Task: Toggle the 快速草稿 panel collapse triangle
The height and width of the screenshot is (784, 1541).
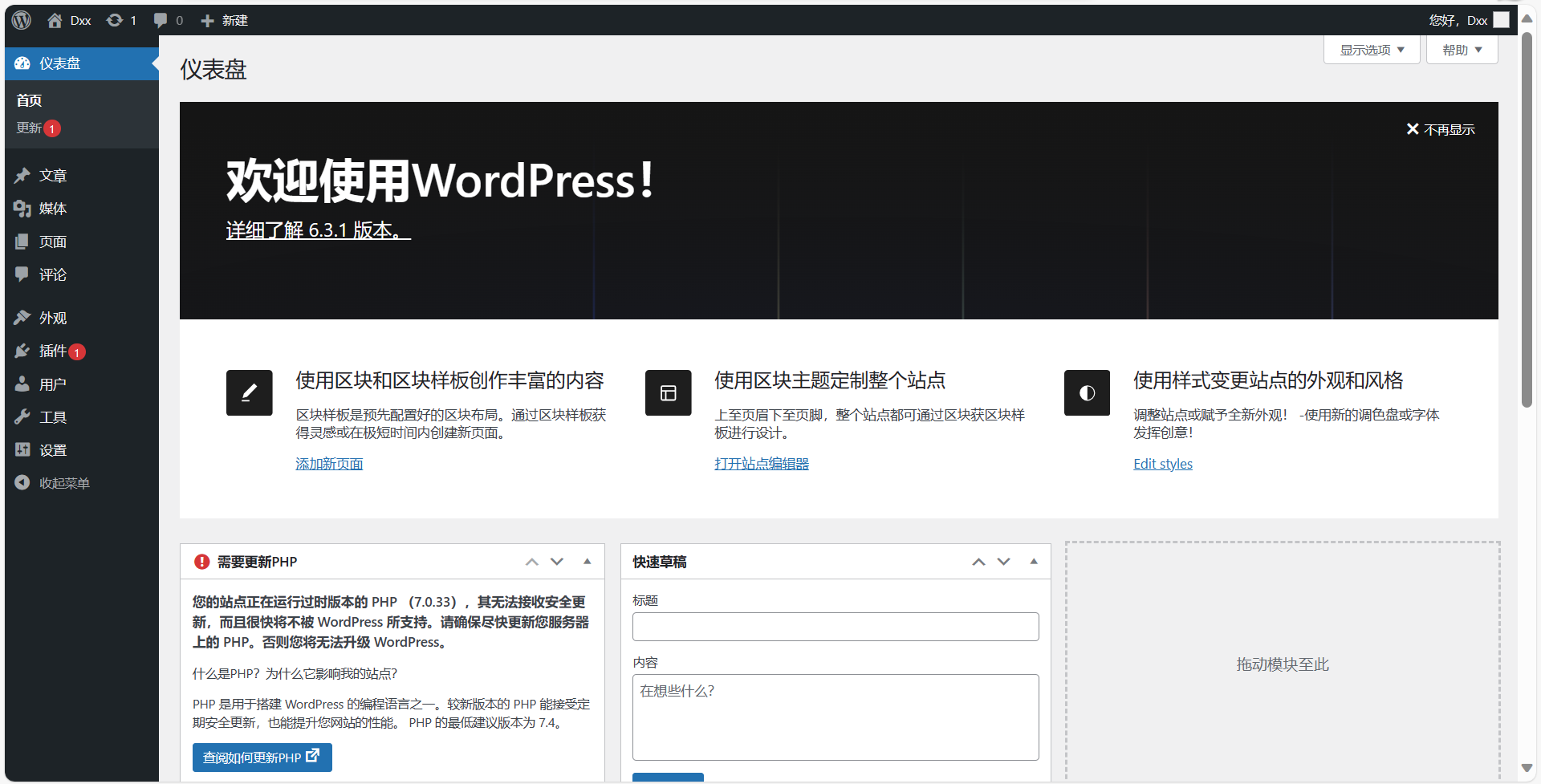Action: [x=1034, y=562]
